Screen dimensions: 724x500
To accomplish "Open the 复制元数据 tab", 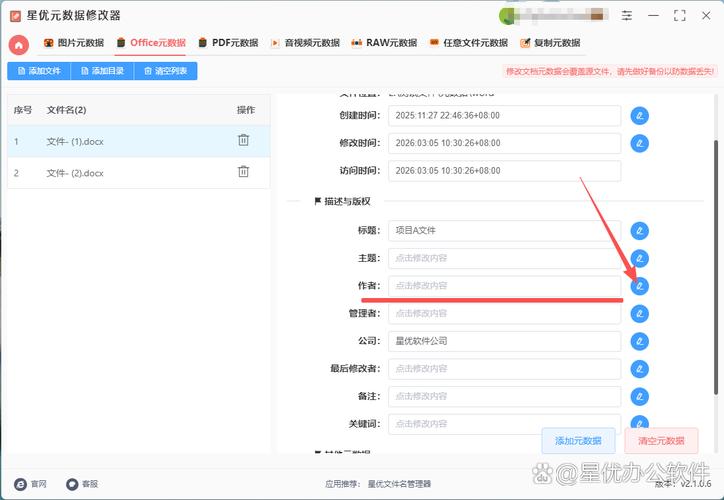I will point(550,43).
